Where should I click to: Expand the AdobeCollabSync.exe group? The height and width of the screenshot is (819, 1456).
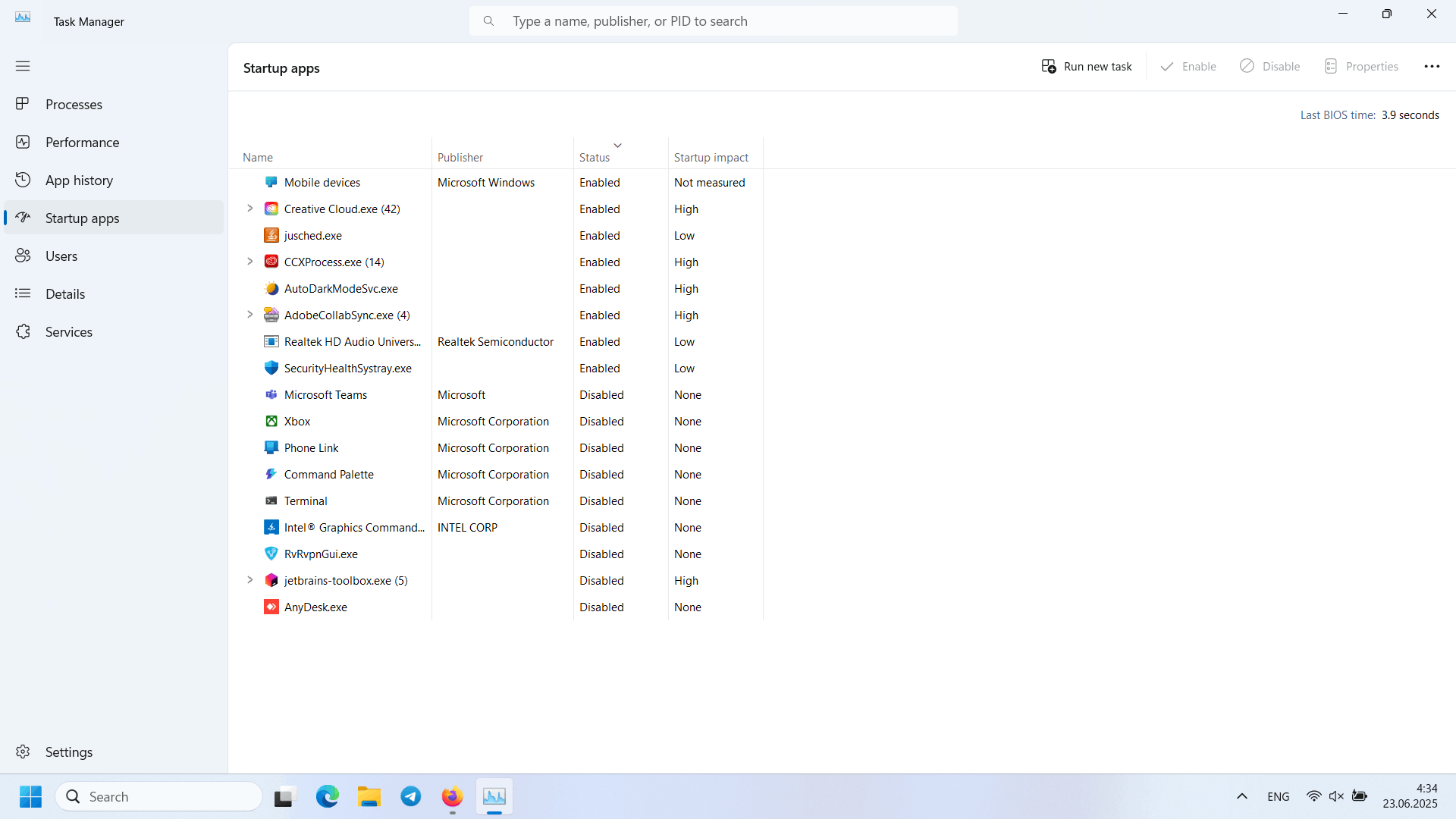coord(249,315)
